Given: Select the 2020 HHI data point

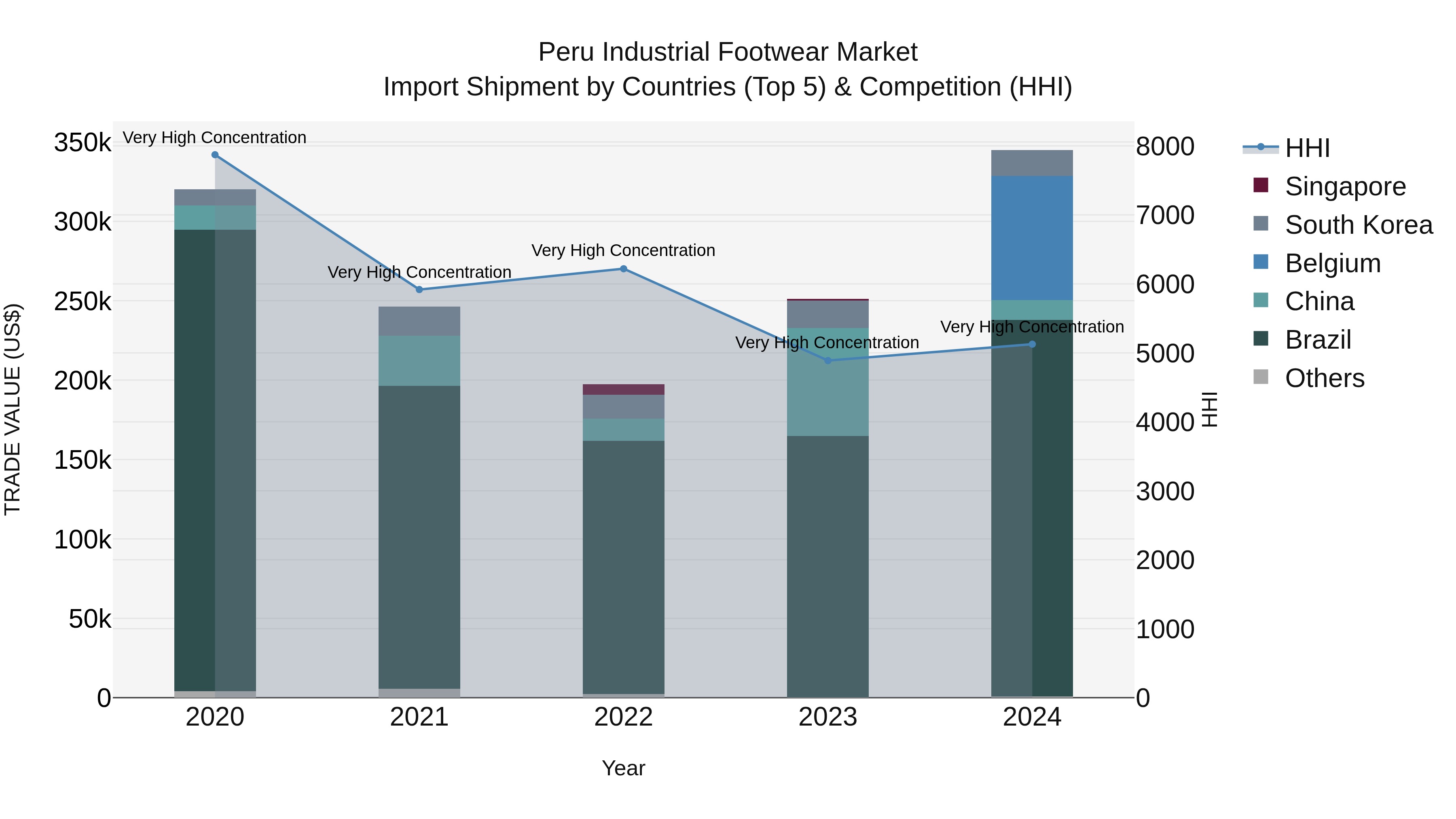Looking at the screenshot, I should [215, 155].
